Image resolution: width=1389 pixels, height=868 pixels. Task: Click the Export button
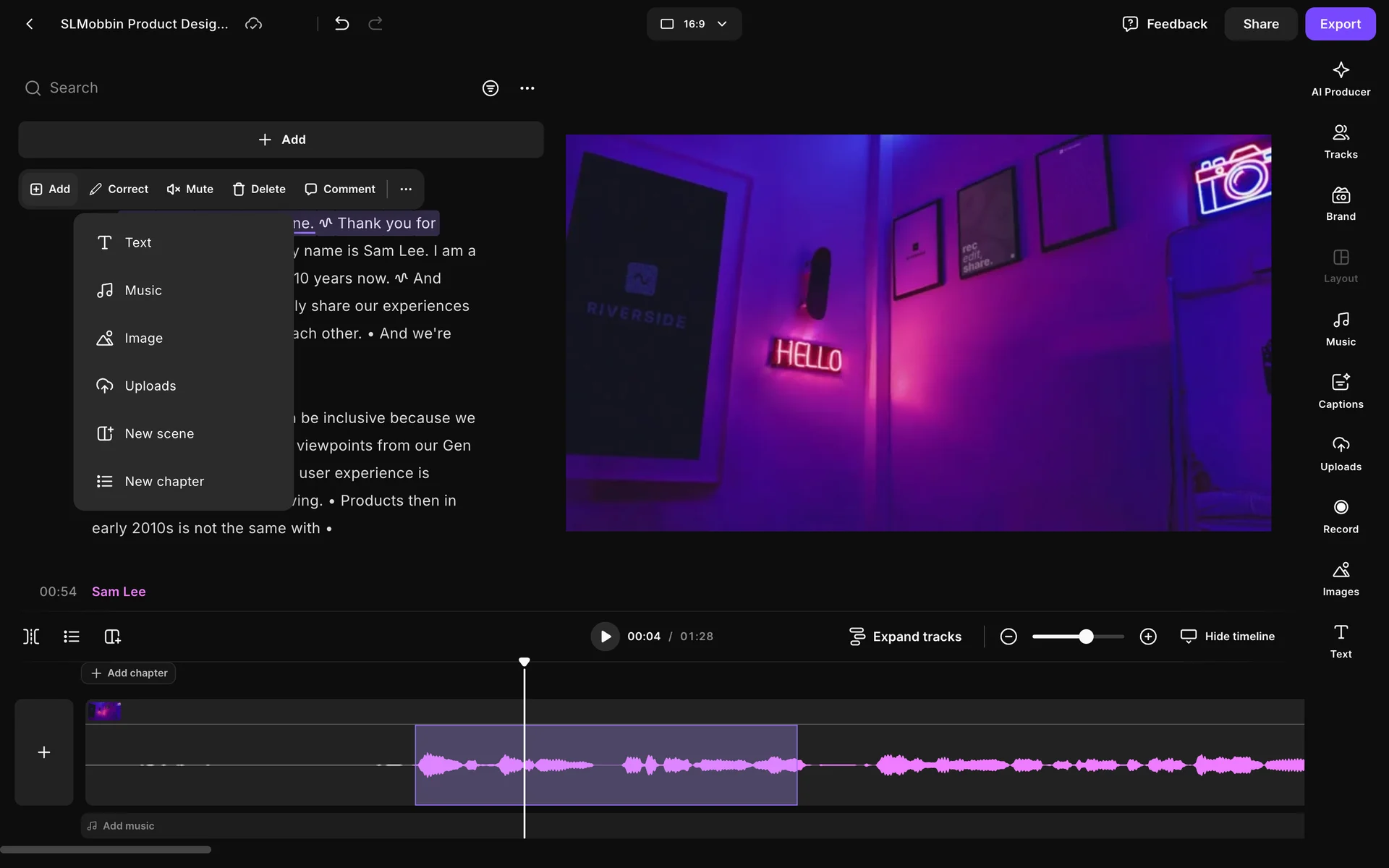pyautogui.click(x=1340, y=24)
